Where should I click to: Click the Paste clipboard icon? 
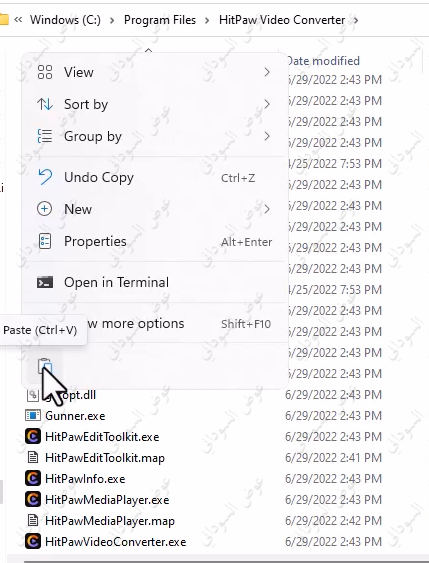[x=45, y=367]
